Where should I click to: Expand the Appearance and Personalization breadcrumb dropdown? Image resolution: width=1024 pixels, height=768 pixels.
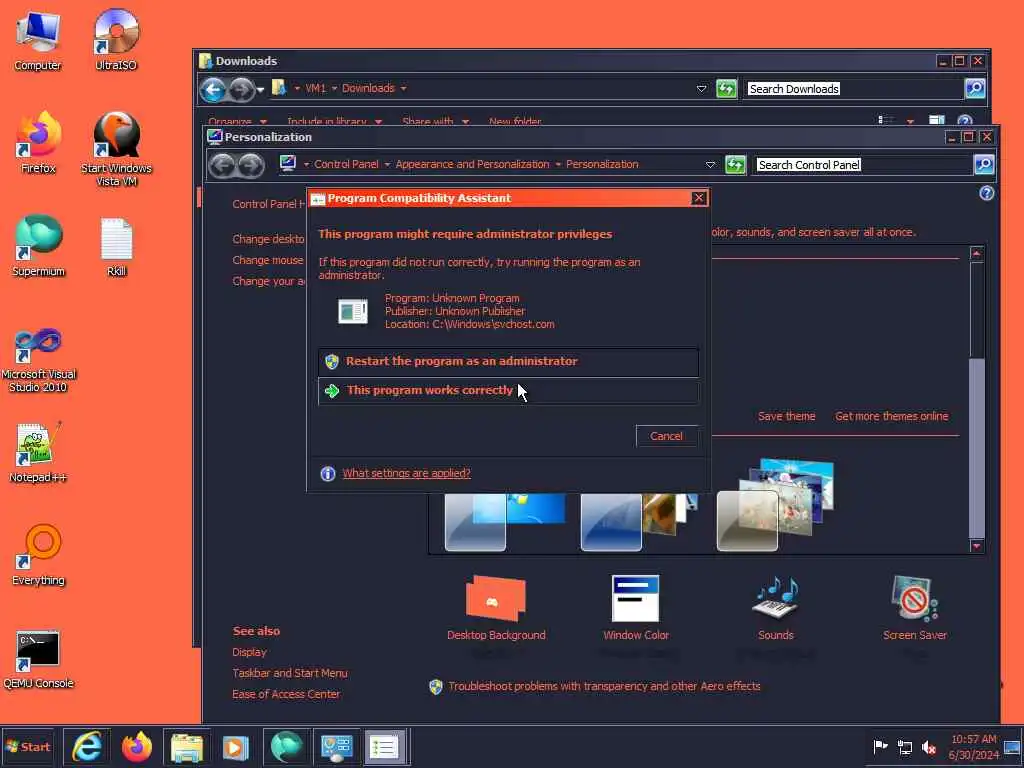(x=558, y=165)
